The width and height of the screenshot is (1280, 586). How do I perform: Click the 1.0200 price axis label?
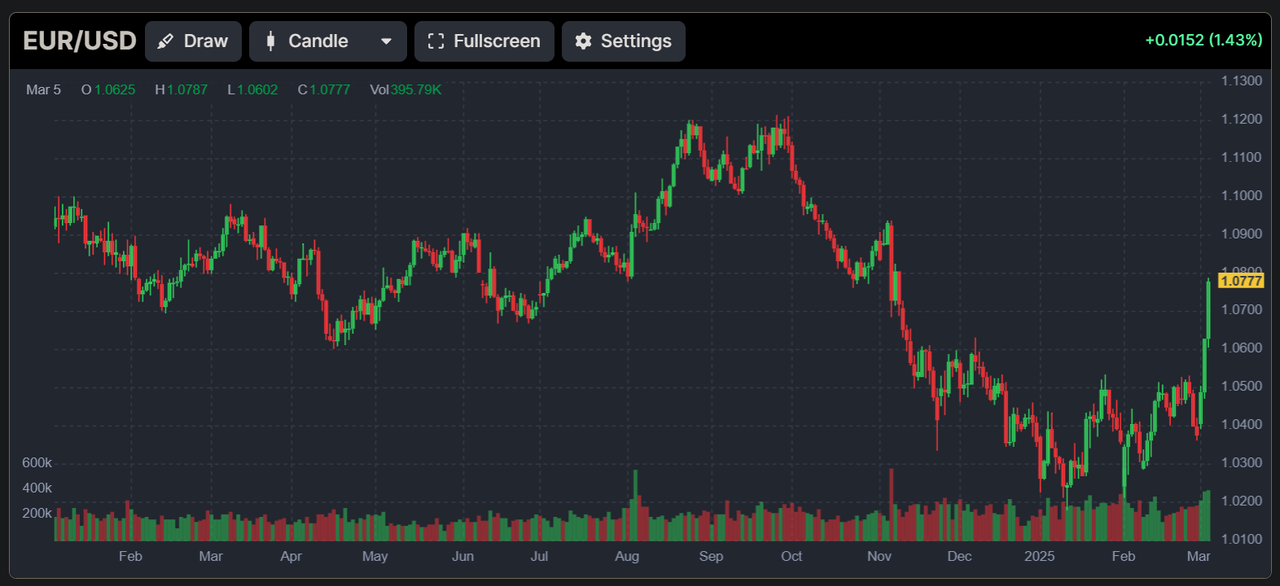(x=1242, y=501)
